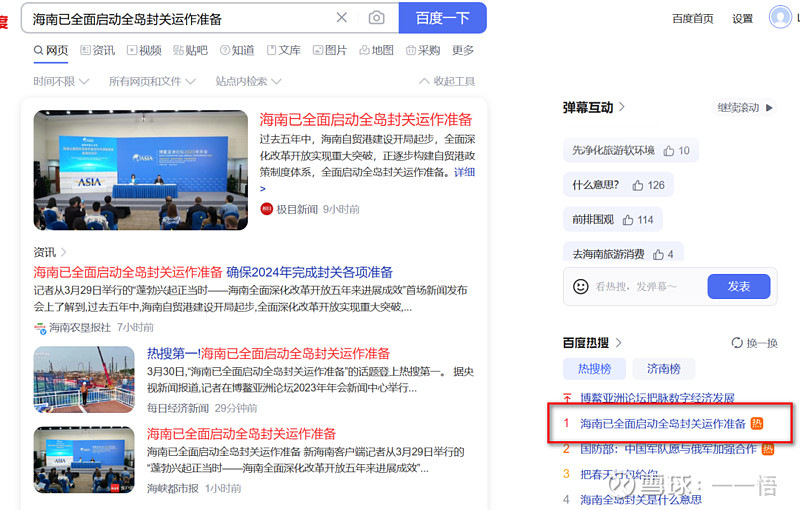Open the 海峡都市报 result thumbnail
The width and height of the screenshot is (800, 510).
84,460
